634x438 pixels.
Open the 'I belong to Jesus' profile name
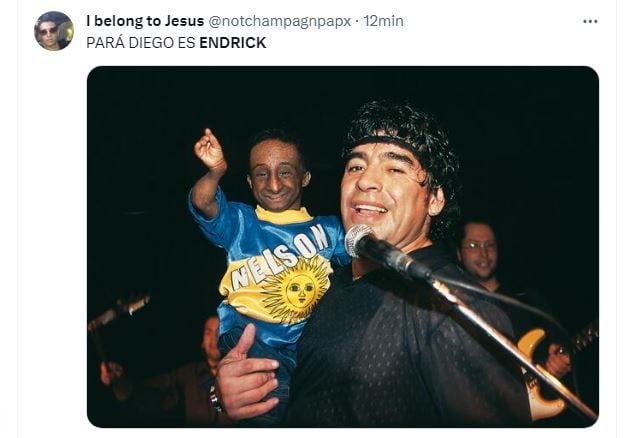coord(145,21)
